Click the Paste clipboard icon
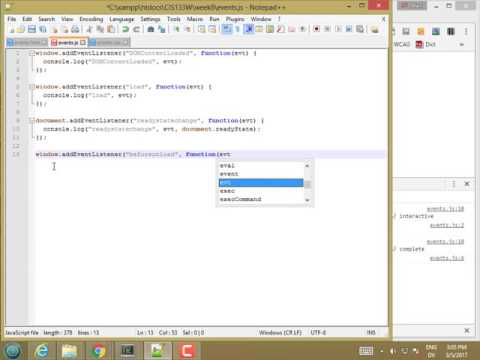This screenshot has width=480, height=360. point(111,30)
